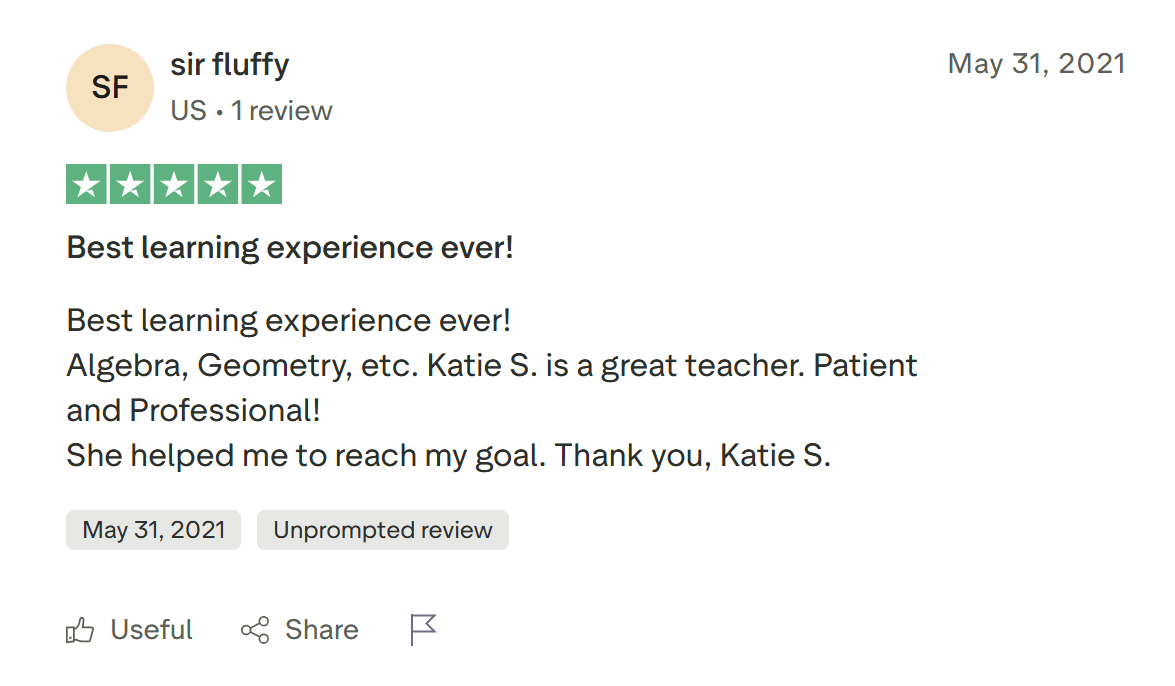Switch to sir fluffy's review list
The height and width of the screenshot is (686, 1175).
click(281, 110)
